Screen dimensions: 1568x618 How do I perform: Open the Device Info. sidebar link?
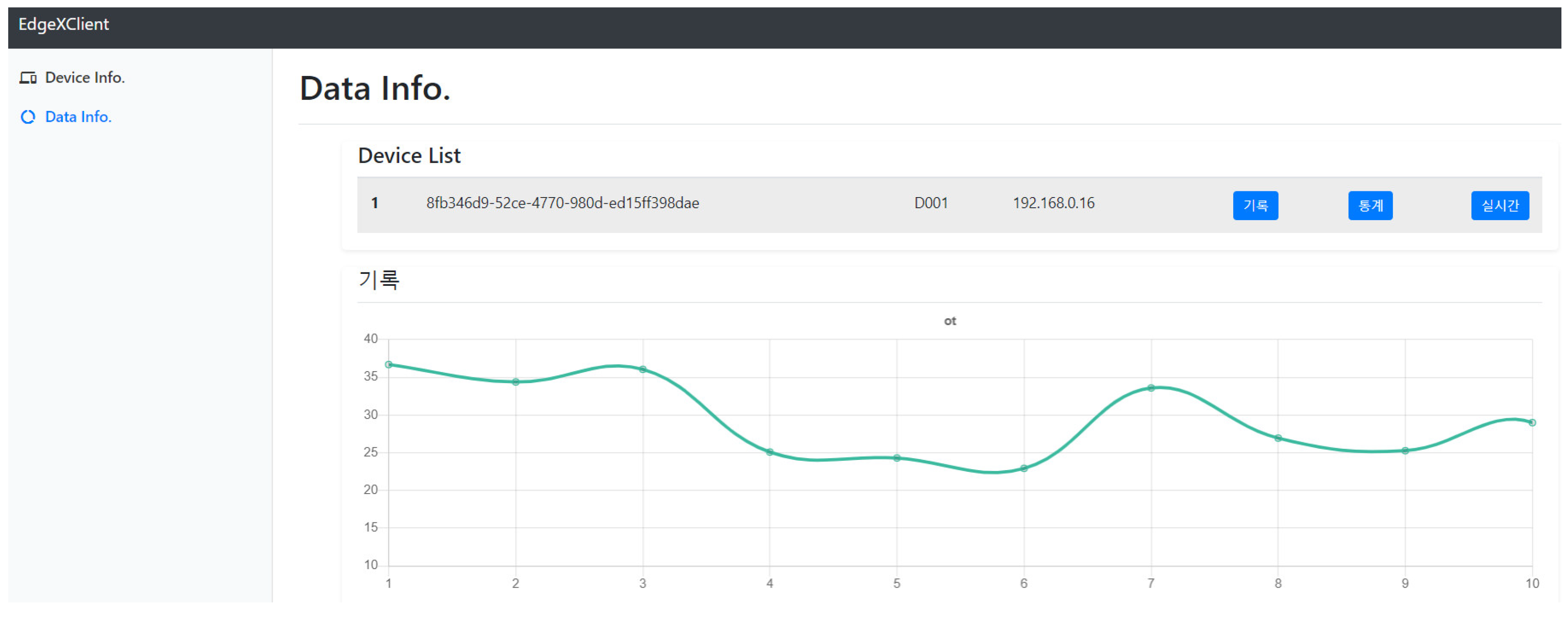[x=85, y=78]
